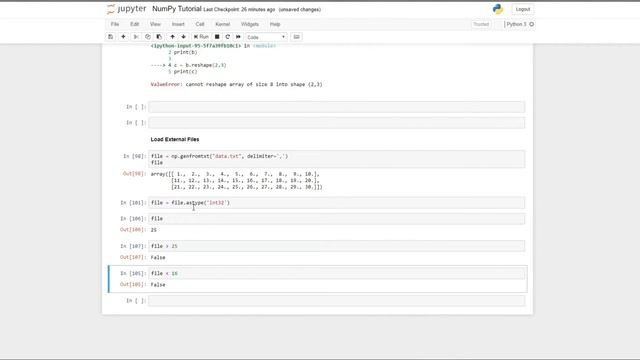Rename notebook via NumPy Tutorial title

click(177, 9)
